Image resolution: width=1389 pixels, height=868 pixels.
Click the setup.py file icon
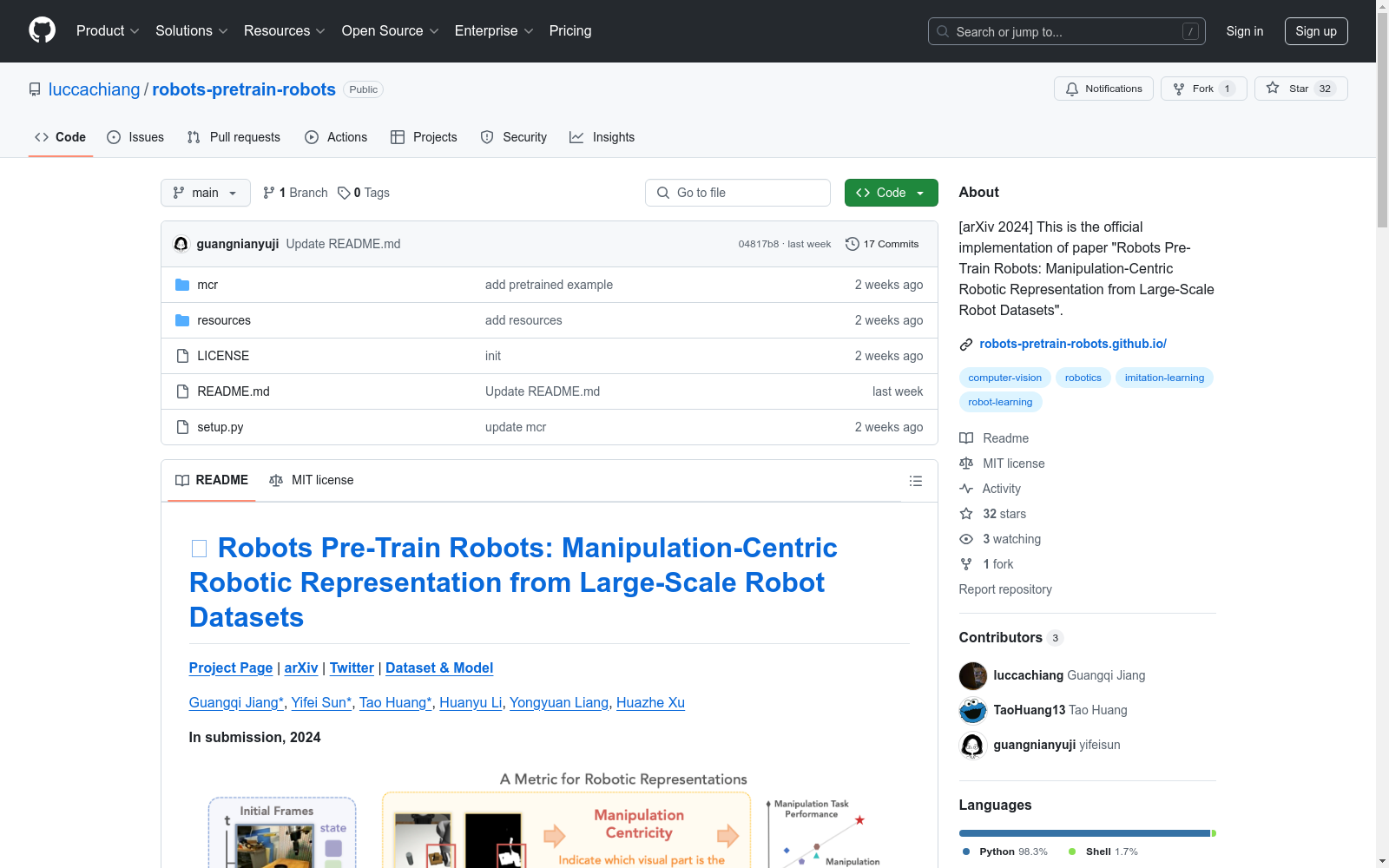click(x=182, y=427)
